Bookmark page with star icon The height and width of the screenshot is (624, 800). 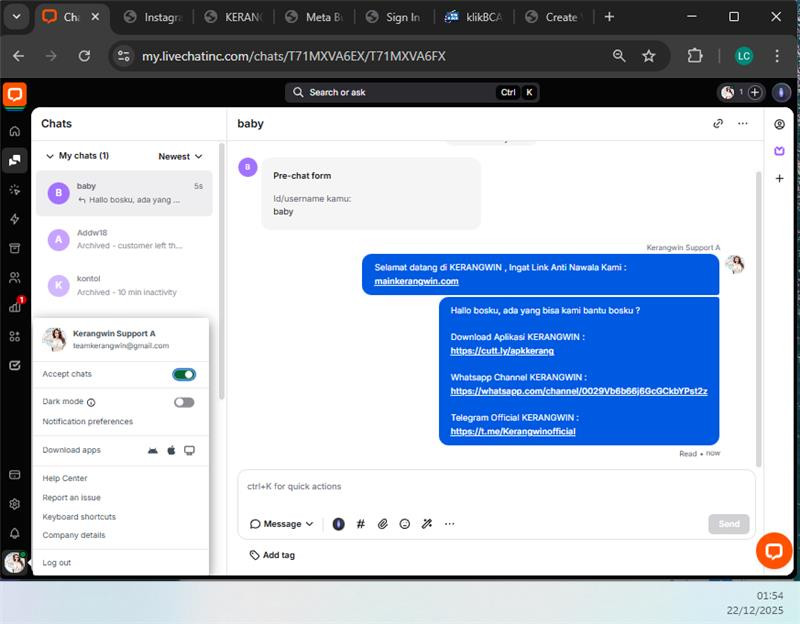[x=648, y=56]
